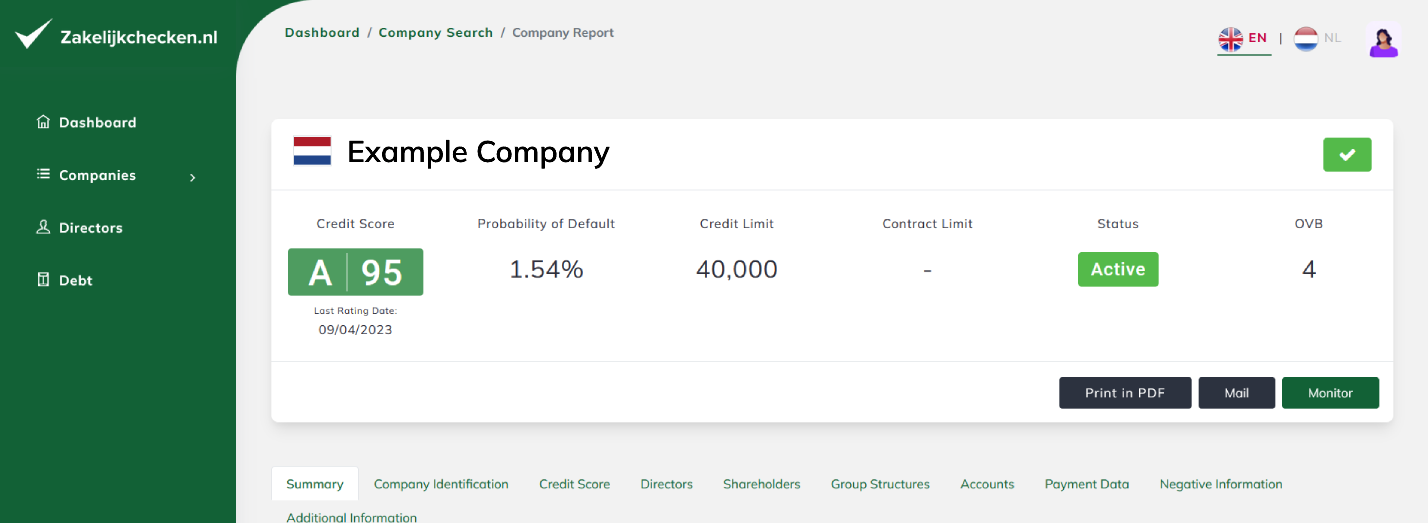Click the Netherlands flag icon in header
Viewport: 1428px width, 523px height.
click(x=1306, y=39)
